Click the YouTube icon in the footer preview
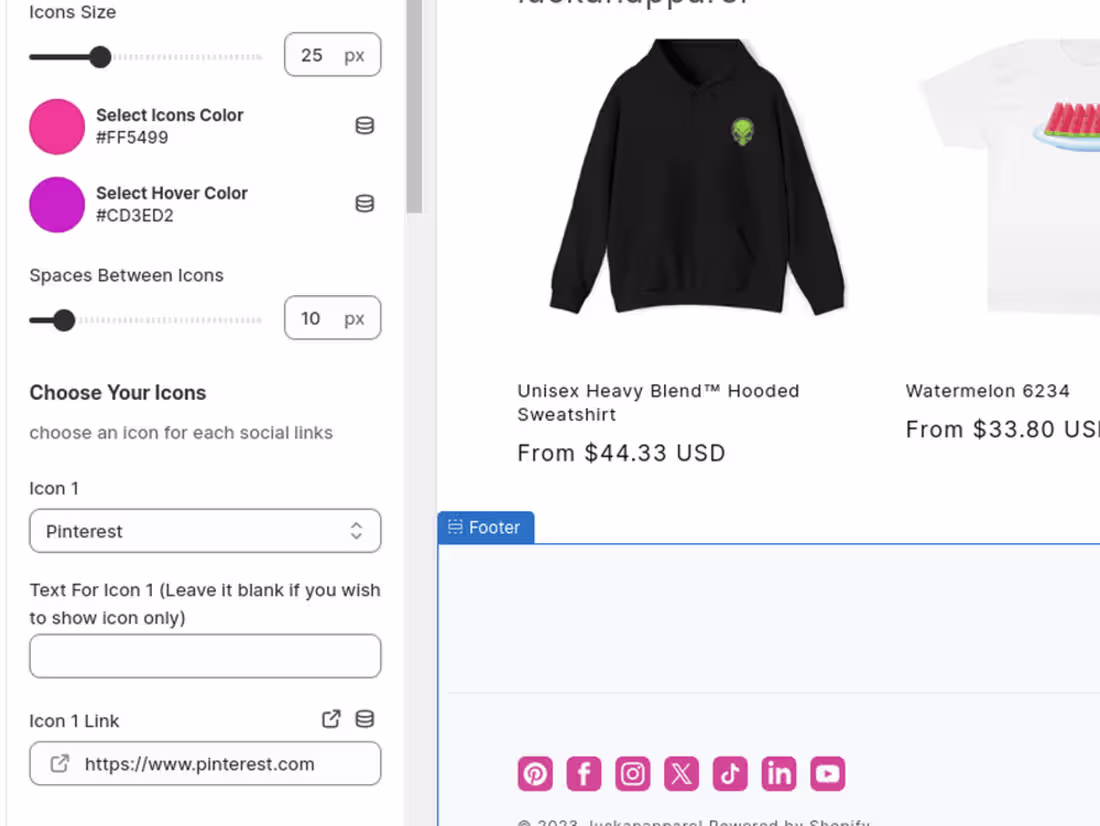 click(827, 773)
